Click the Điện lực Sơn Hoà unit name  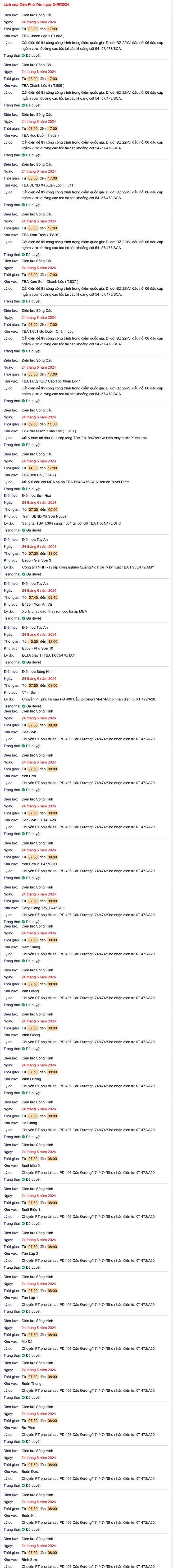[36, 495]
